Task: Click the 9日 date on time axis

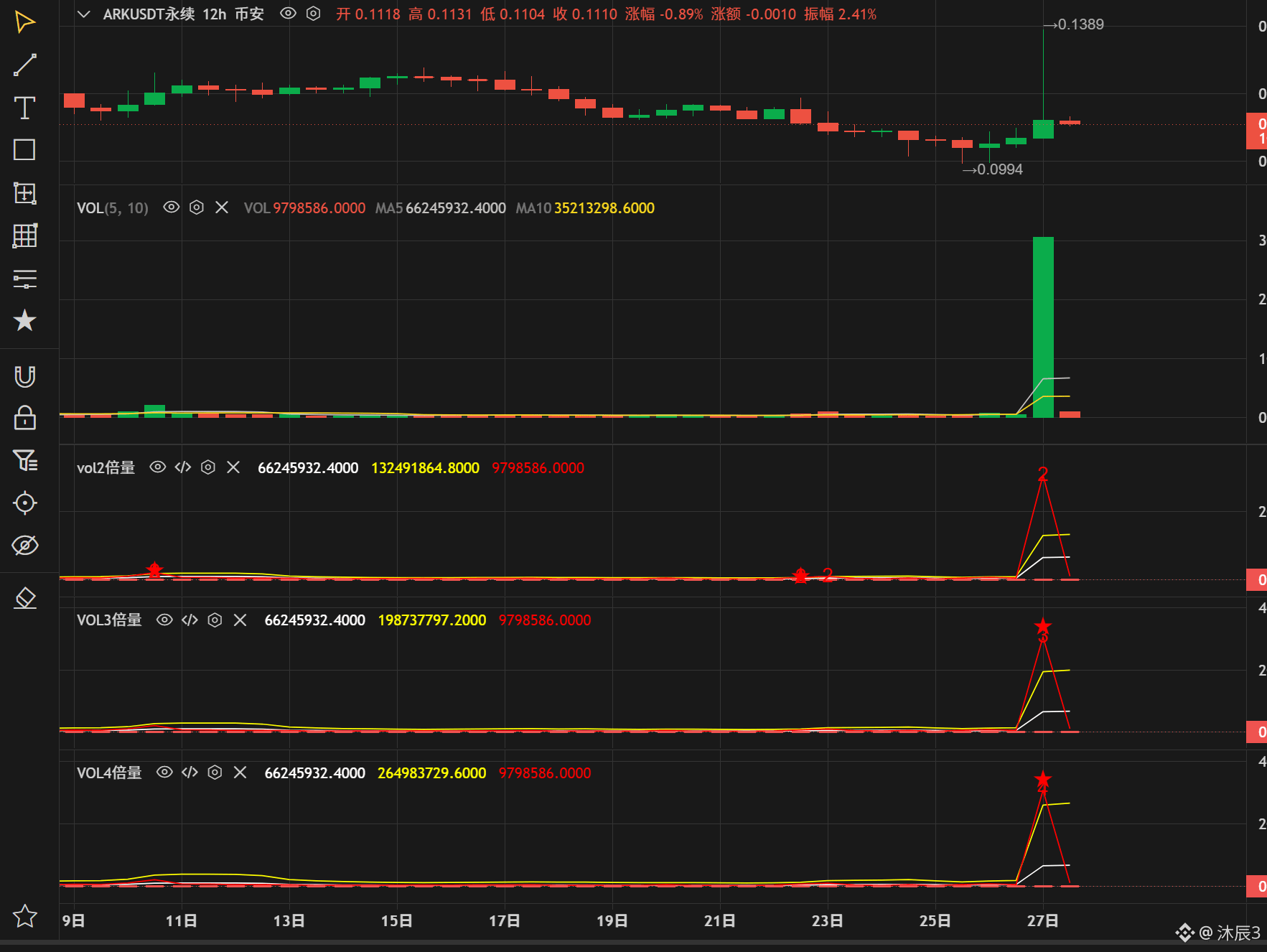Action: (74, 920)
